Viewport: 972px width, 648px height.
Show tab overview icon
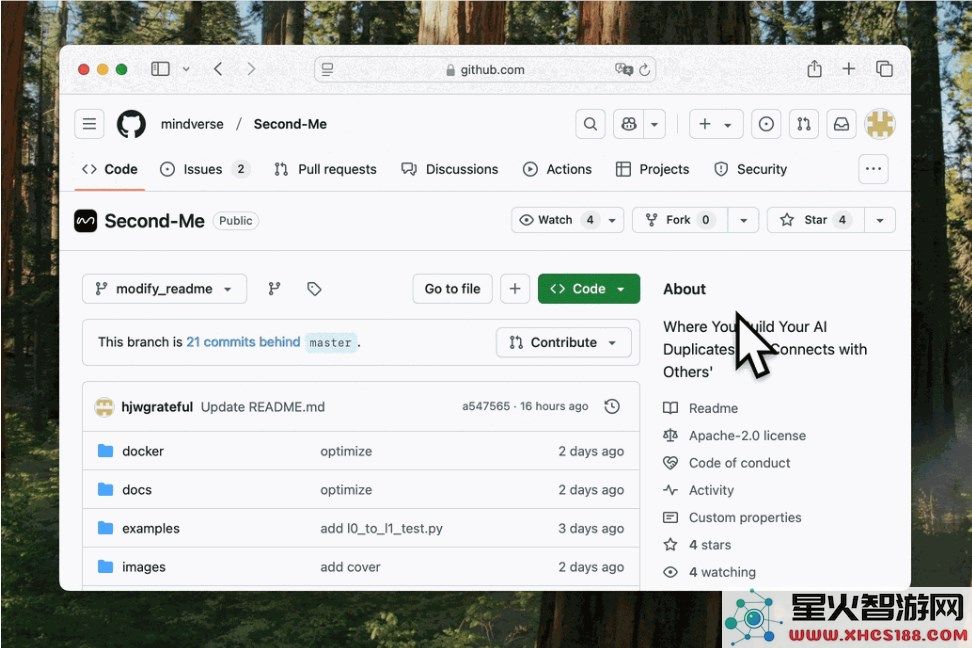tap(885, 69)
